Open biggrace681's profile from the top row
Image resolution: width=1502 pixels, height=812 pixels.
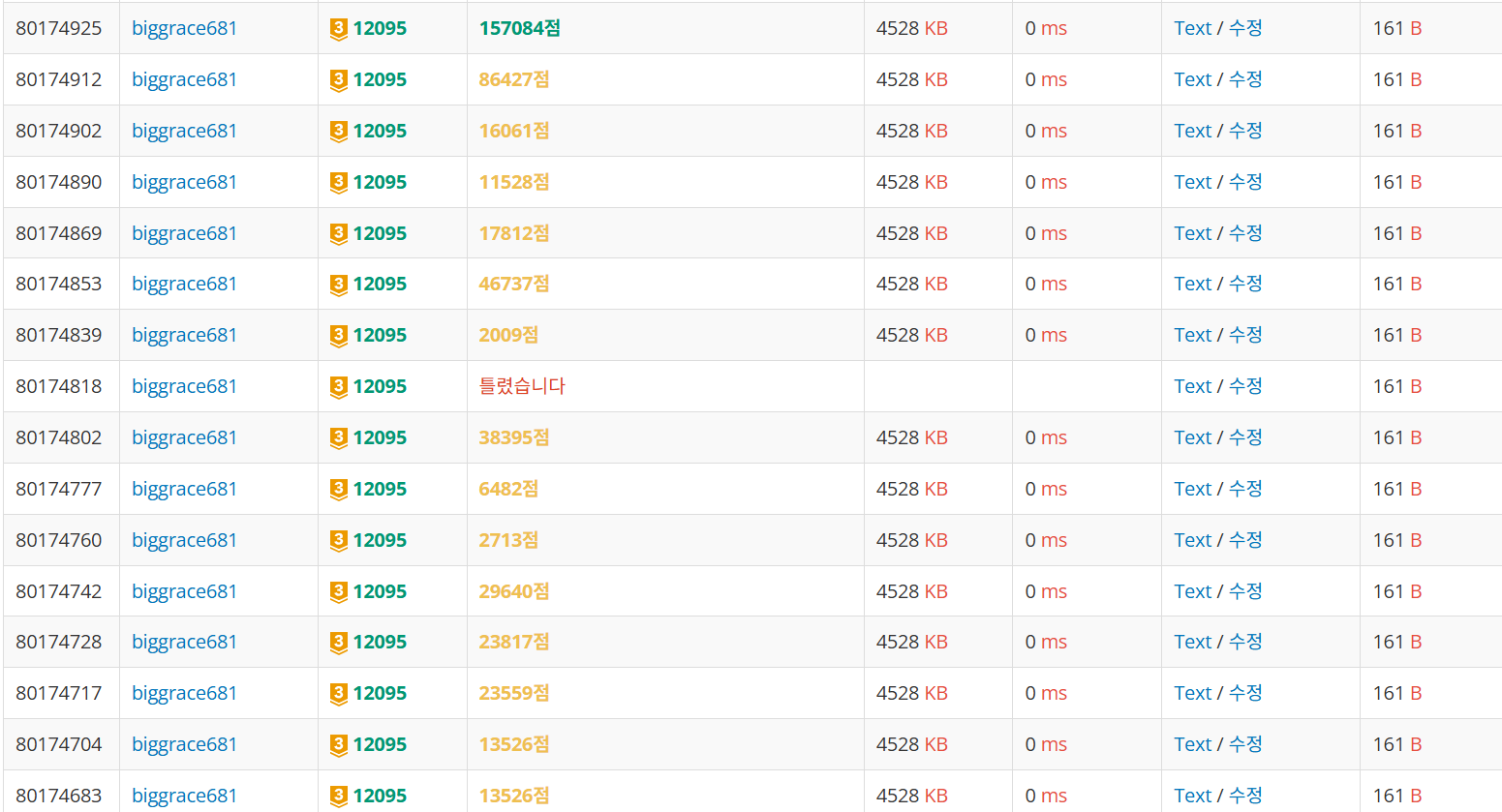click(x=184, y=28)
